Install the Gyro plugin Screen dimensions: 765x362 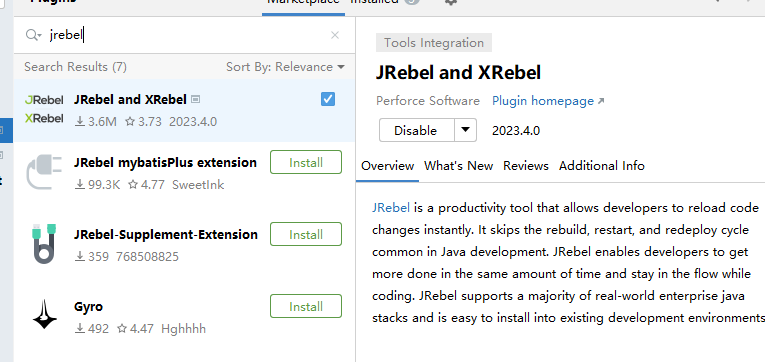(x=306, y=306)
